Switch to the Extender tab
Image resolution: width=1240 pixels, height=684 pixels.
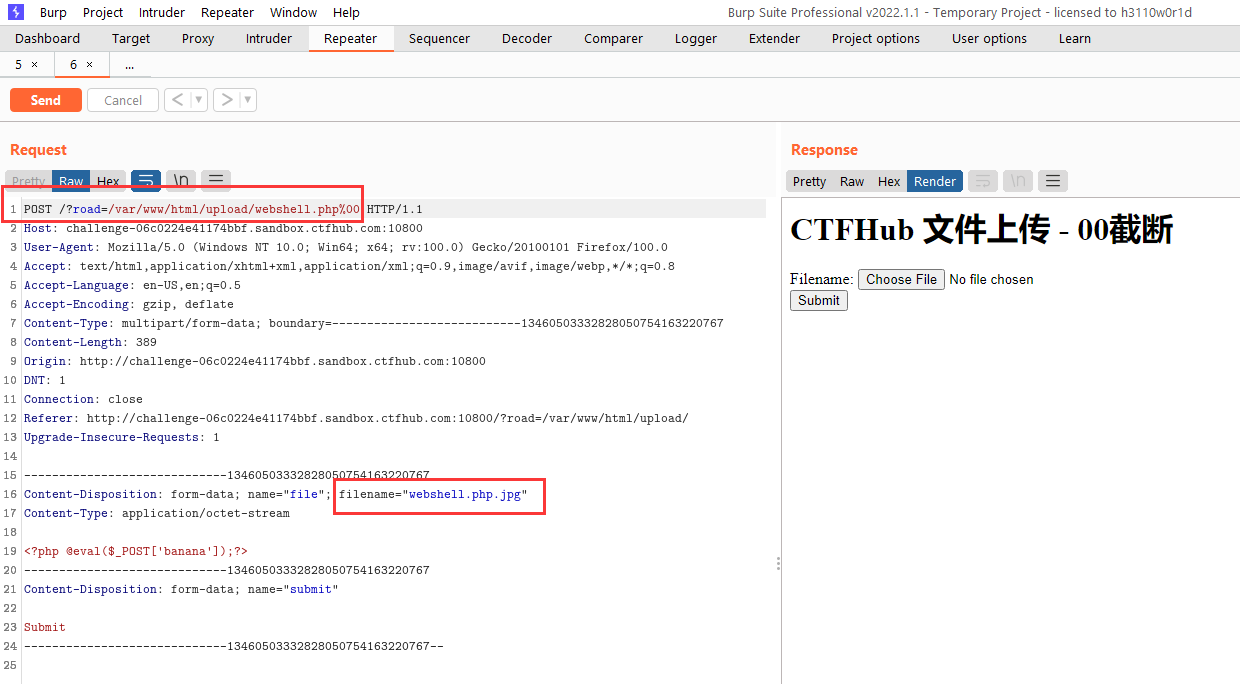click(774, 38)
